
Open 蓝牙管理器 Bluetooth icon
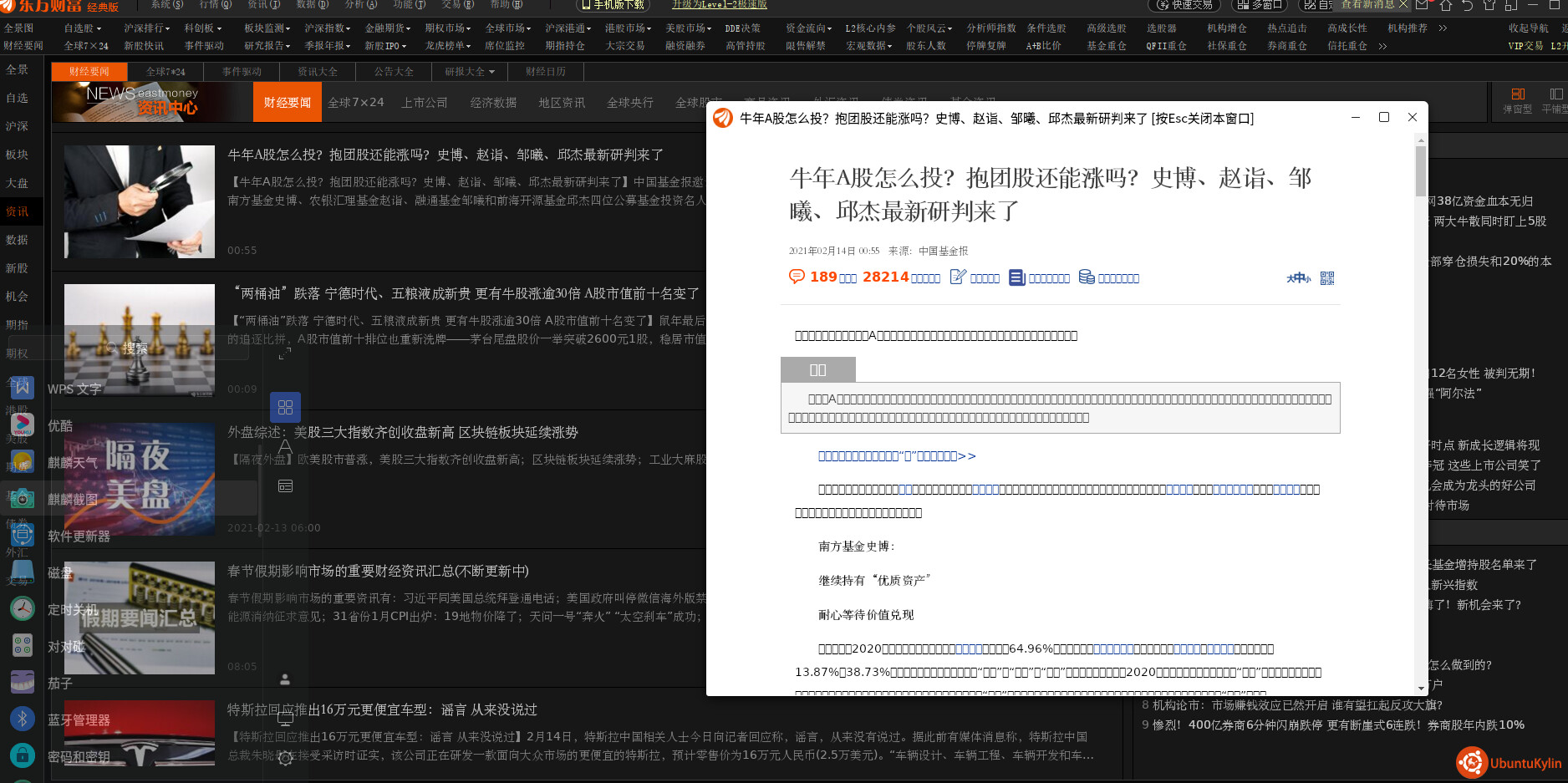click(x=22, y=719)
